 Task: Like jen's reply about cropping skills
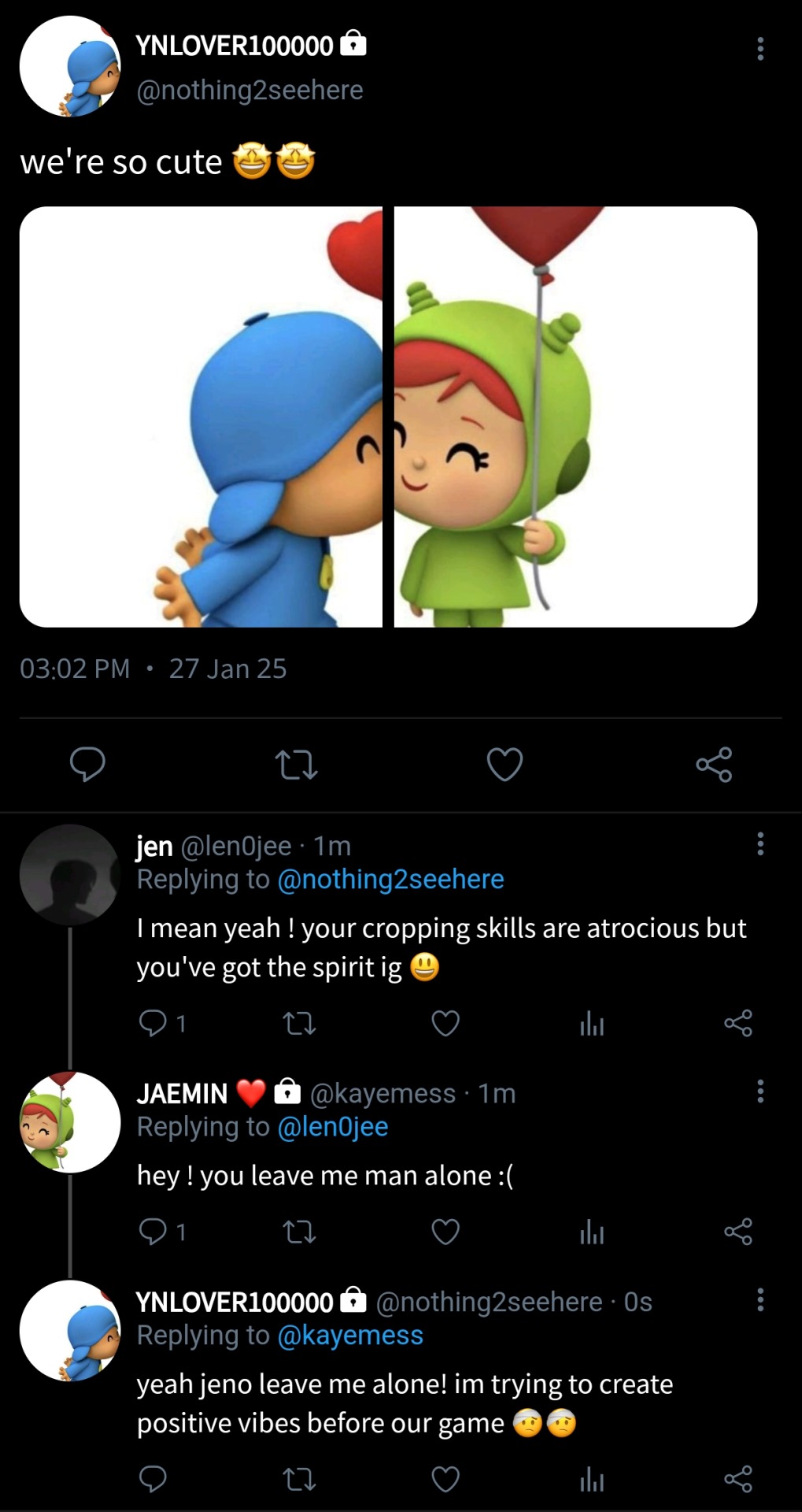445,1023
